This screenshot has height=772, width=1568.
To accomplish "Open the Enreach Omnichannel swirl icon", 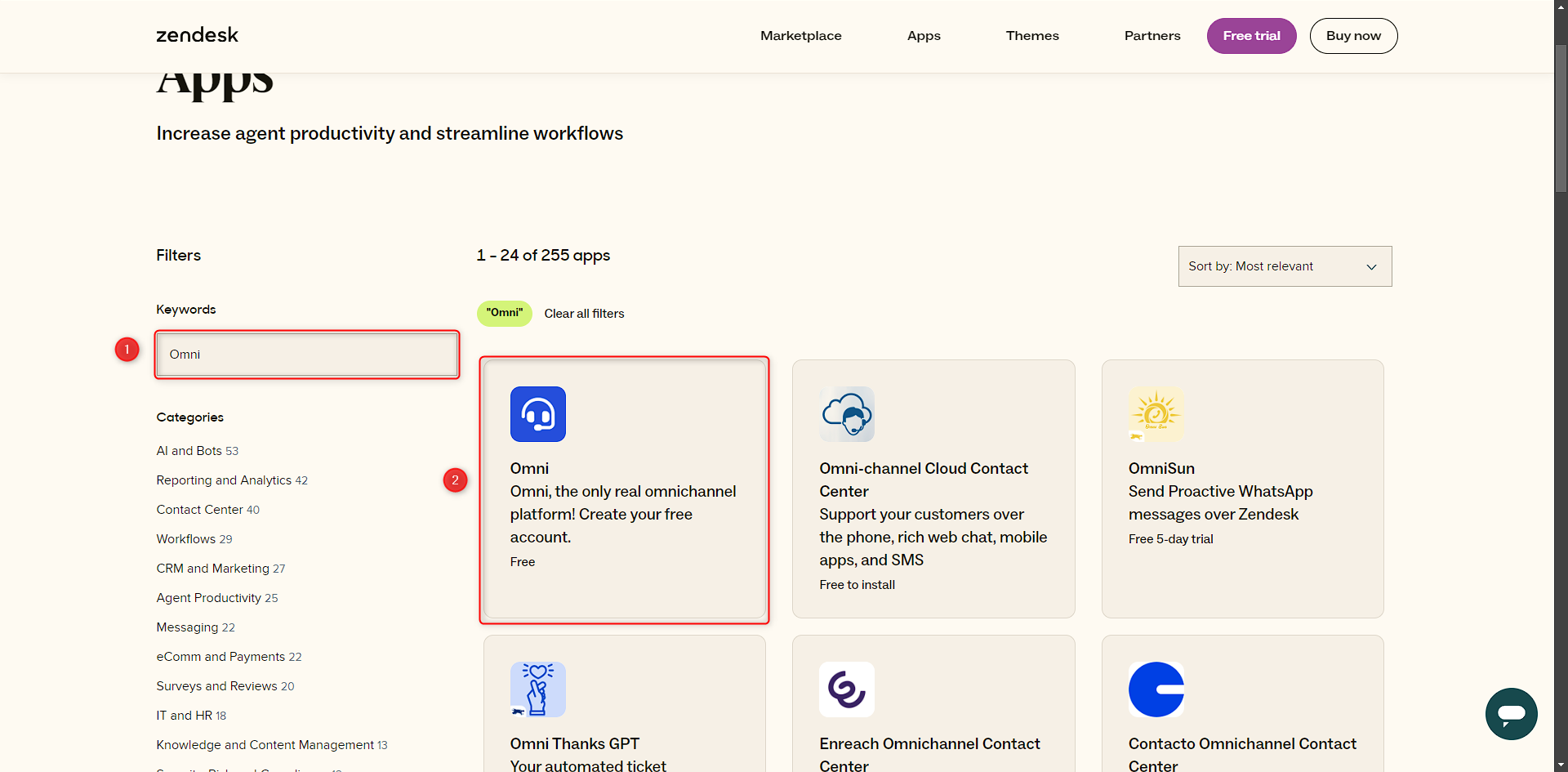I will click(x=847, y=689).
